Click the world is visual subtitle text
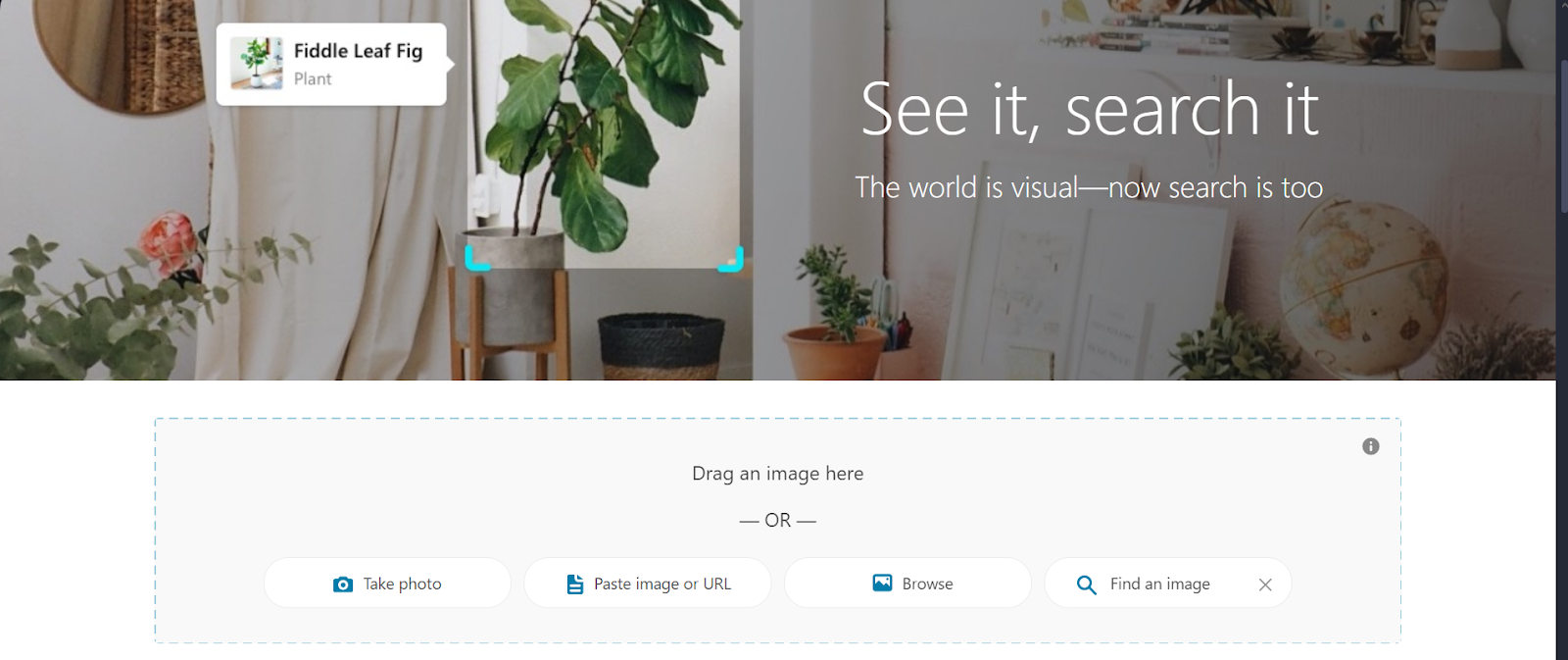Image resolution: width=1568 pixels, height=660 pixels. click(1089, 187)
